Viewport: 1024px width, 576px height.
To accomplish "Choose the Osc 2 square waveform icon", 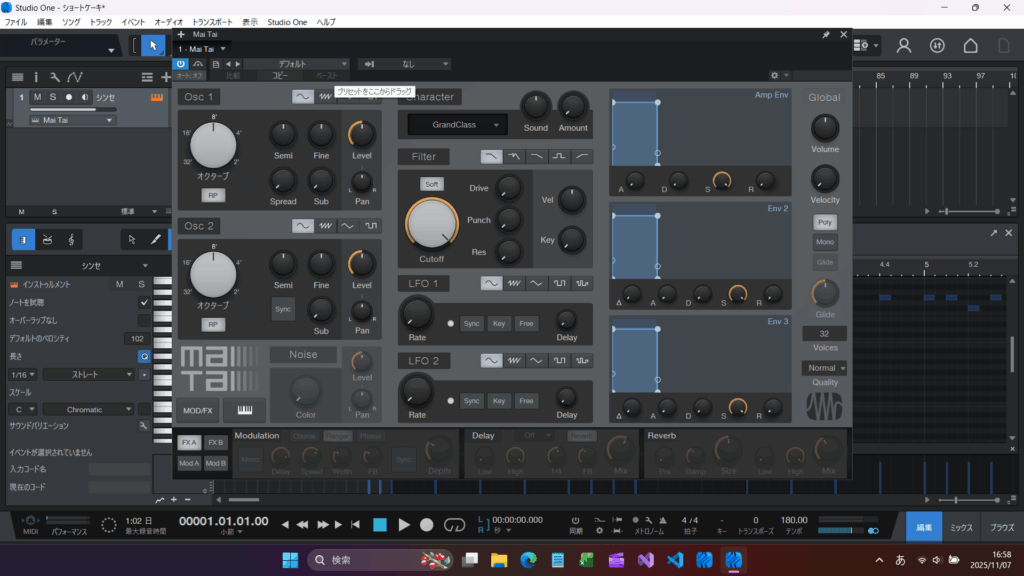I will (372, 225).
